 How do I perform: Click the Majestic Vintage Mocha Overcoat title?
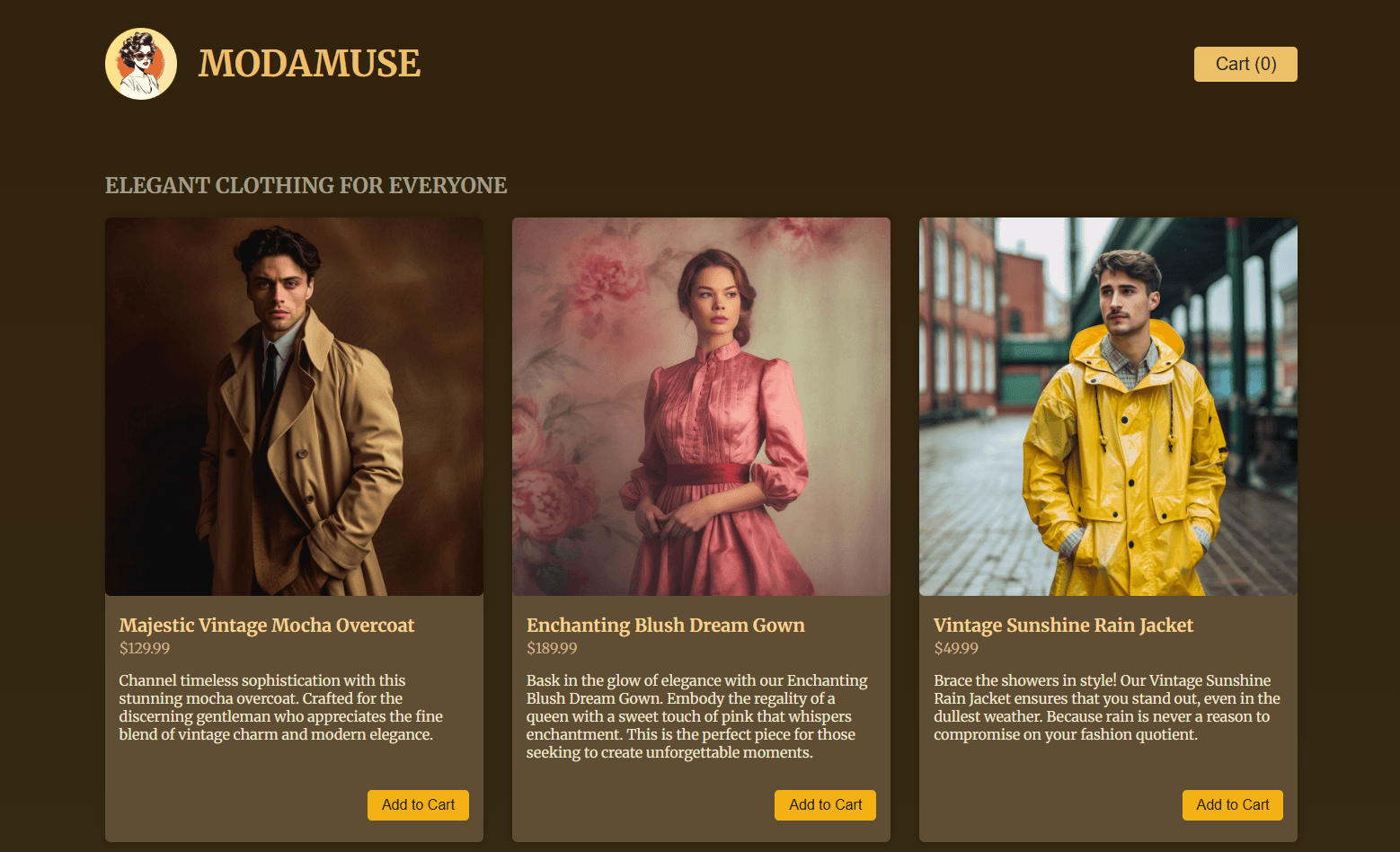pyautogui.click(x=267, y=626)
